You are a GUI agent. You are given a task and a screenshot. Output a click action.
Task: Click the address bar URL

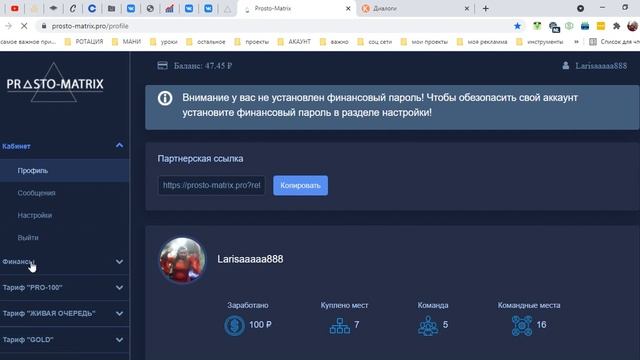point(90,26)
